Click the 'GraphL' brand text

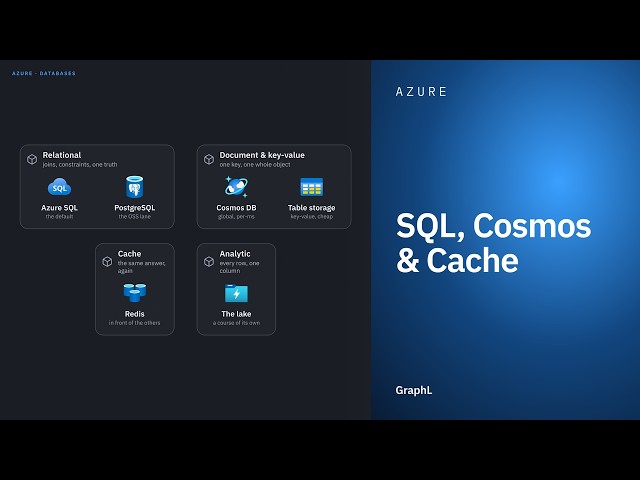pos(414,391)
